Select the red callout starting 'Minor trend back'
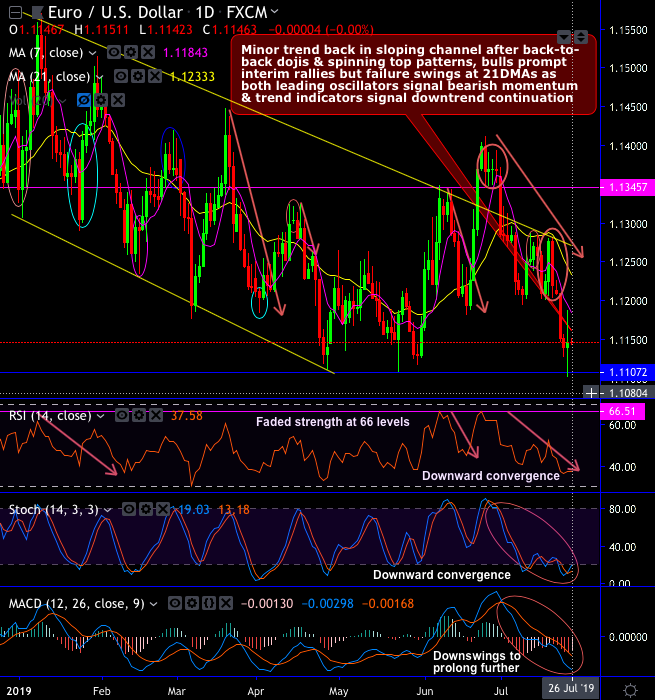 coord(413,74)
